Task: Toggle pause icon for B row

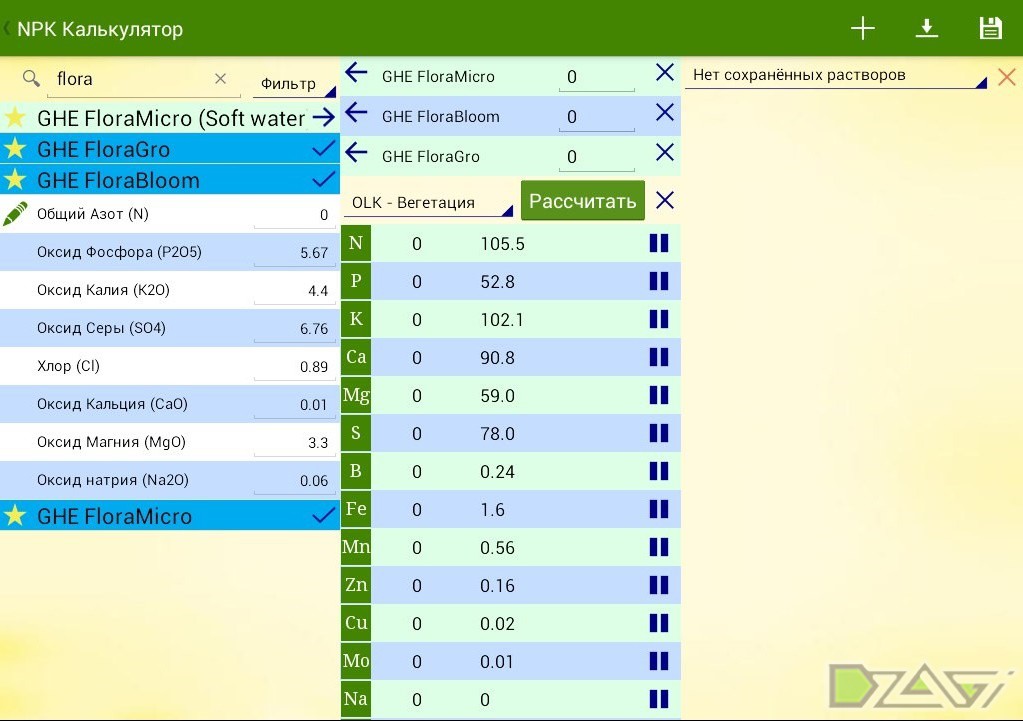Action: pyautogui.click(x=659, y=471)
